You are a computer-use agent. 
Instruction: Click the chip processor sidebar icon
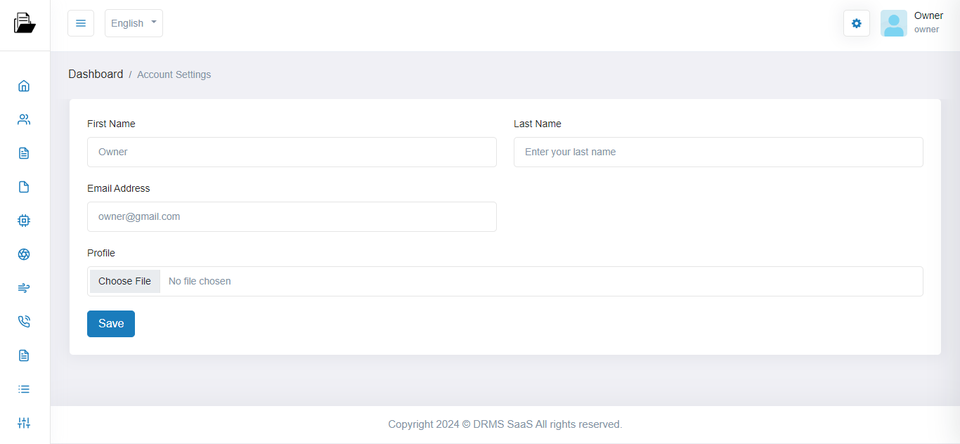(x=24, y=220)
